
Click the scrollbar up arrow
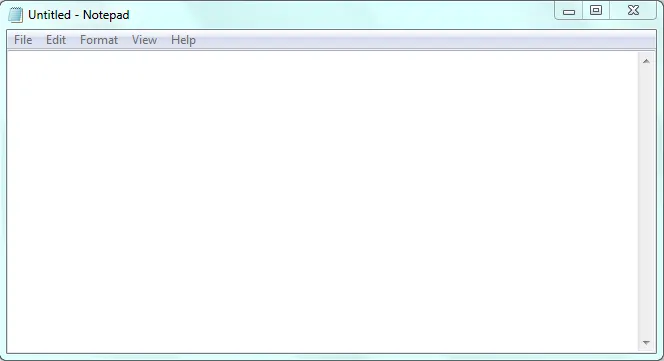point(646,61)
